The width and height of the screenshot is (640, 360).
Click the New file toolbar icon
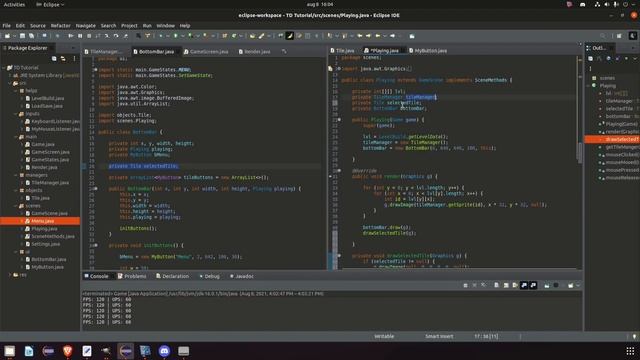7,36
